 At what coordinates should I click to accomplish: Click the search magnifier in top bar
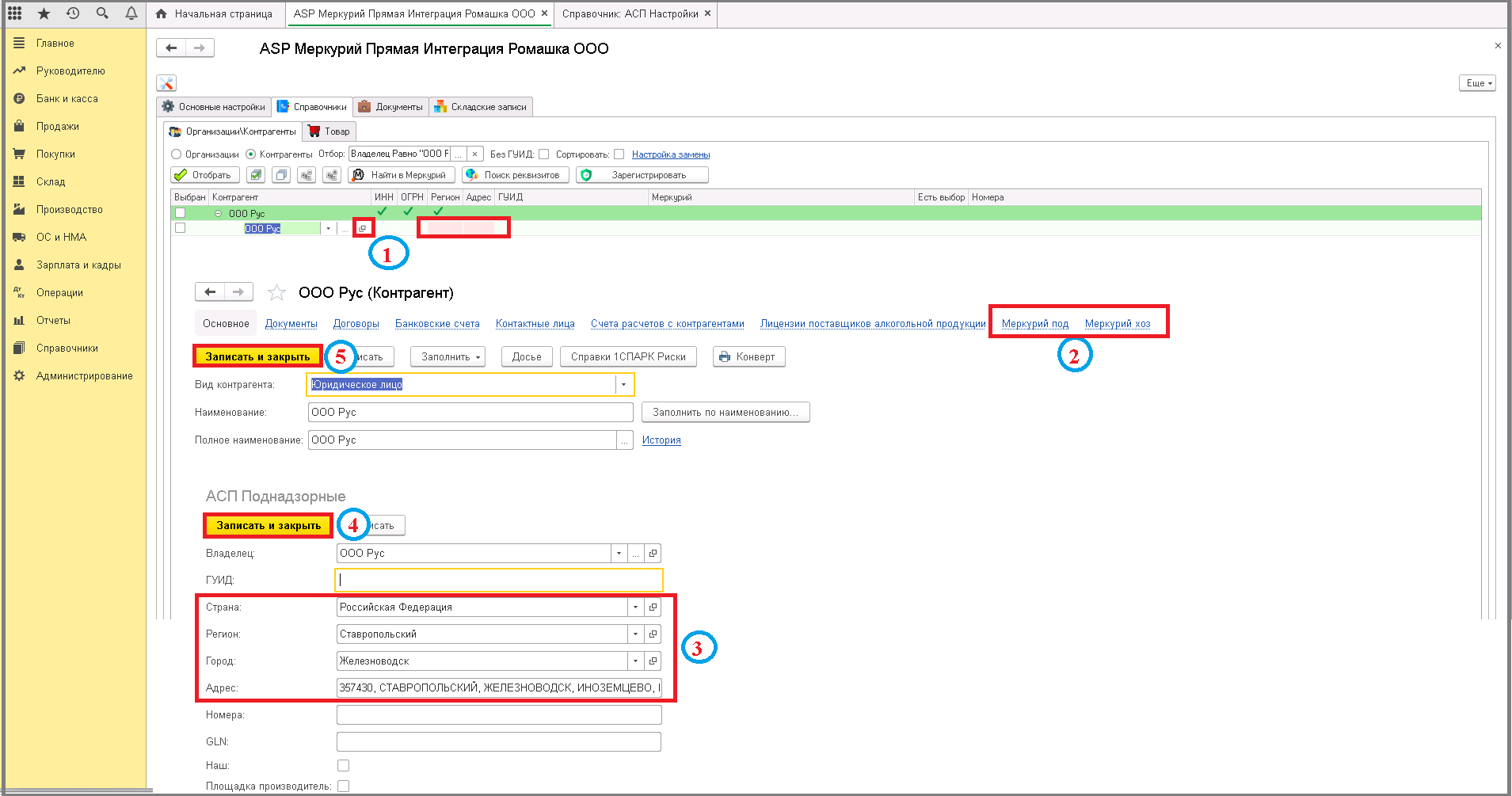102,13
